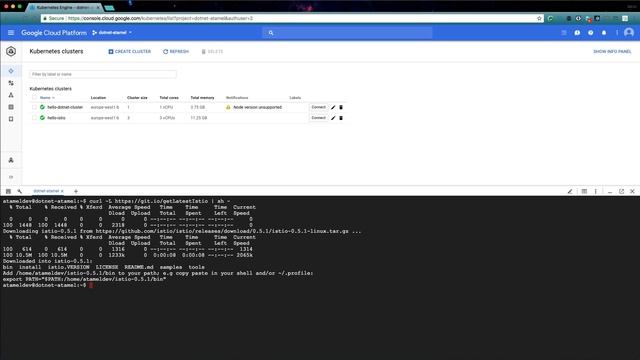Toggle Cloud Shell keyboard icon in shell toolbar

(8, 191)
